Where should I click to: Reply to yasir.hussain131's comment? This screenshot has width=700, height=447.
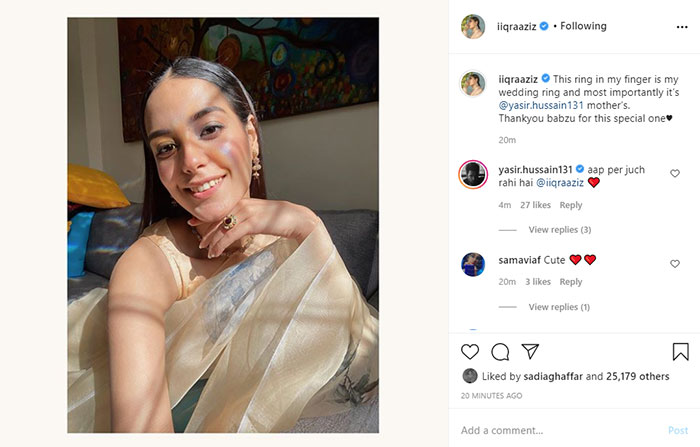pyautogui.click(x=571, y=205)
